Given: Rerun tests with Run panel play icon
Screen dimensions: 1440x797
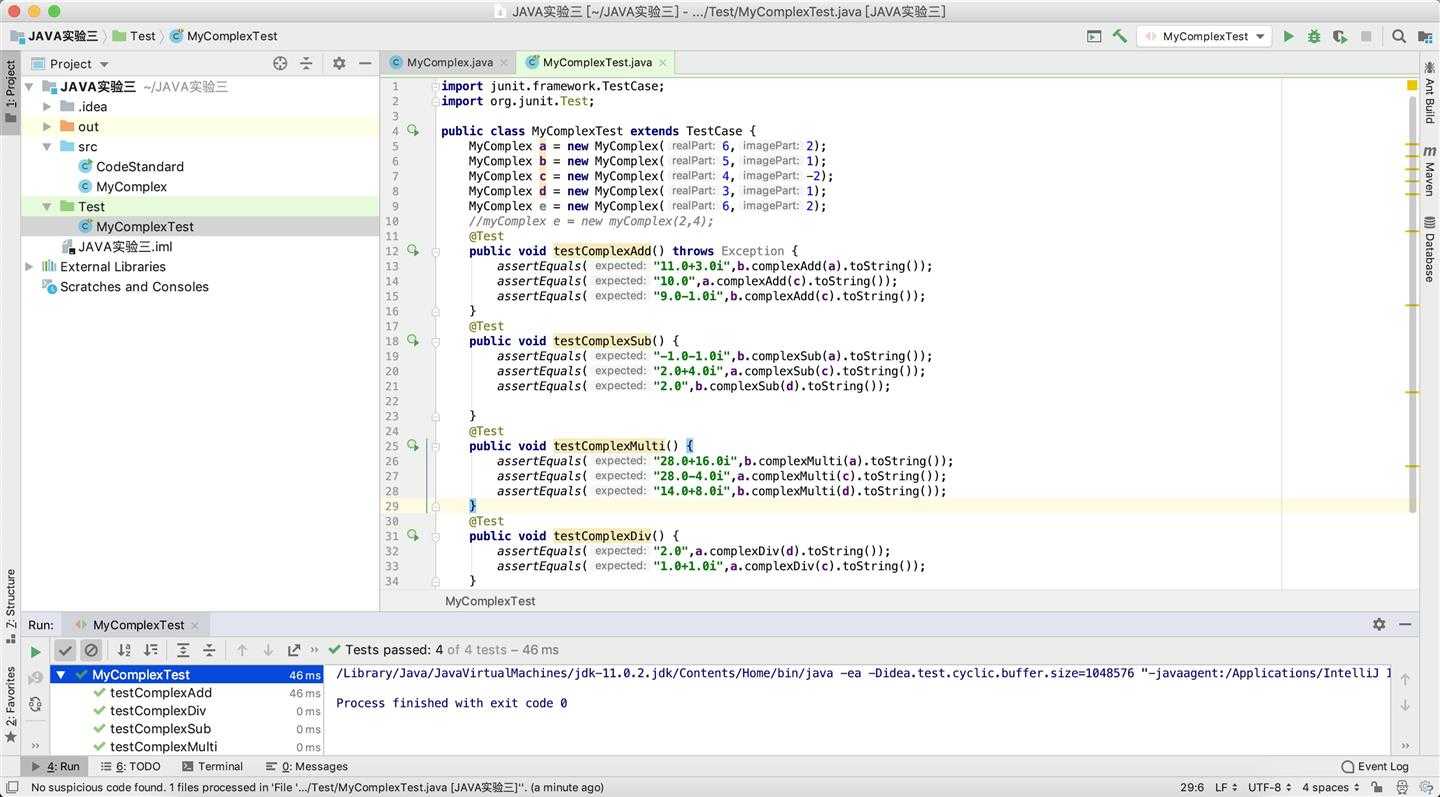Looking at the screenshot, I should click(x=36, y=651).
